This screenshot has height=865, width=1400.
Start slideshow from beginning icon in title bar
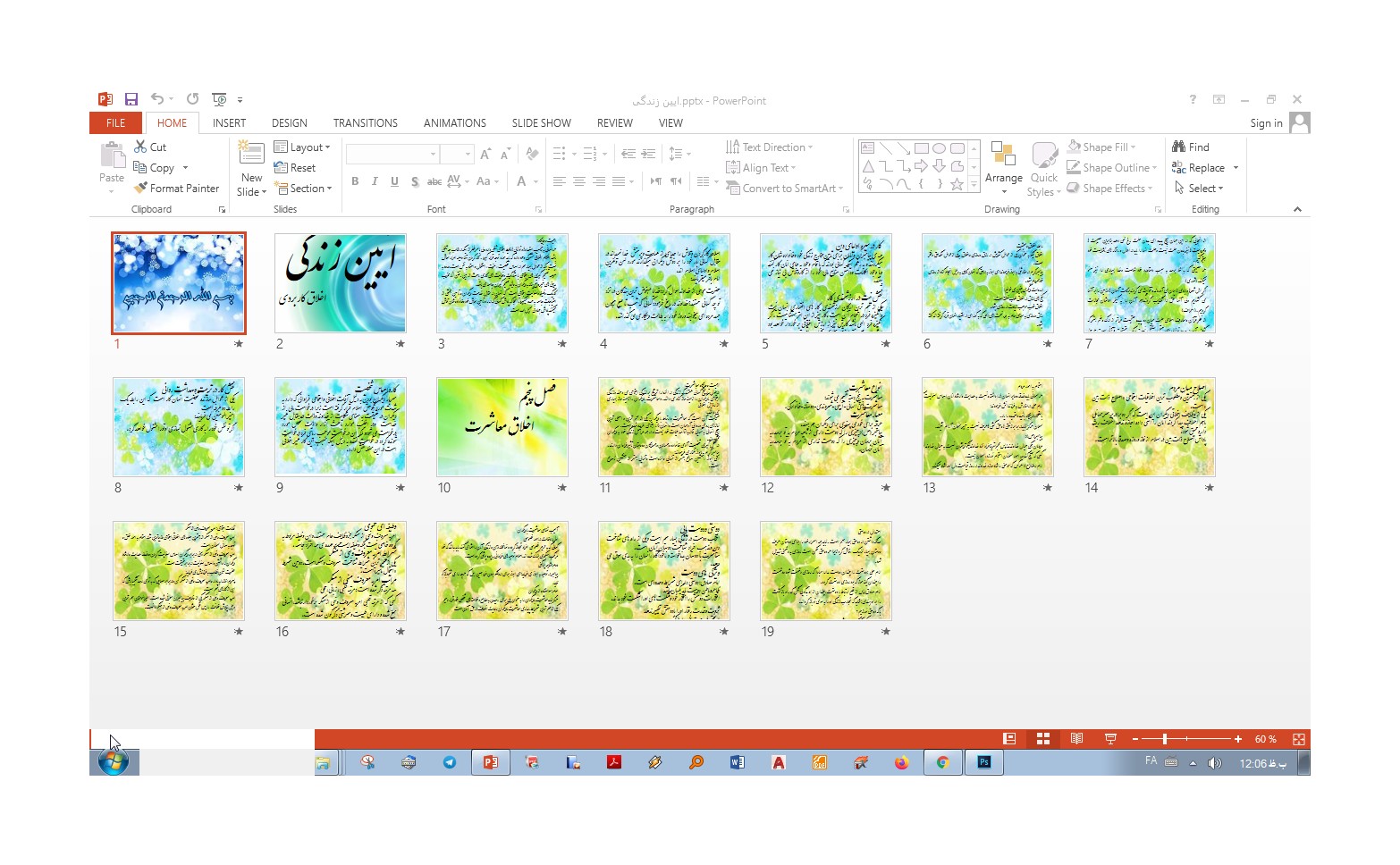point(219,99)
